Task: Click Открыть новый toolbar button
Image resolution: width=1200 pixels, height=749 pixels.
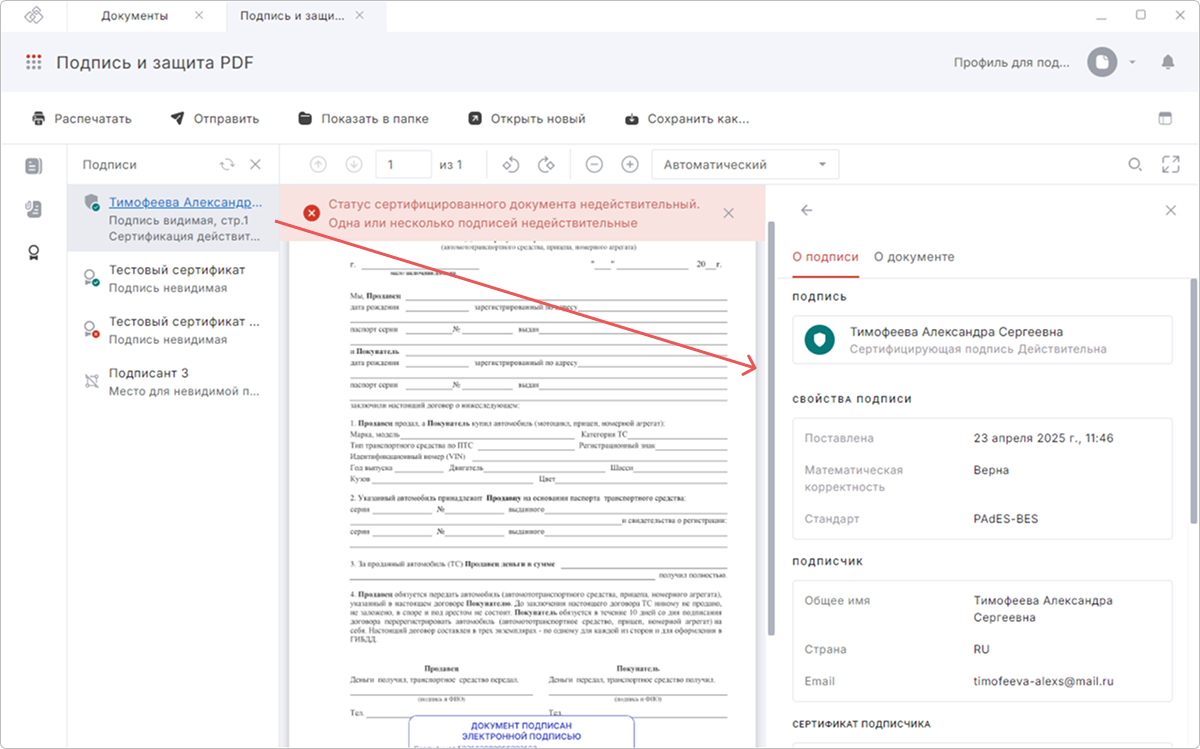Action: [x=526, y=118]
